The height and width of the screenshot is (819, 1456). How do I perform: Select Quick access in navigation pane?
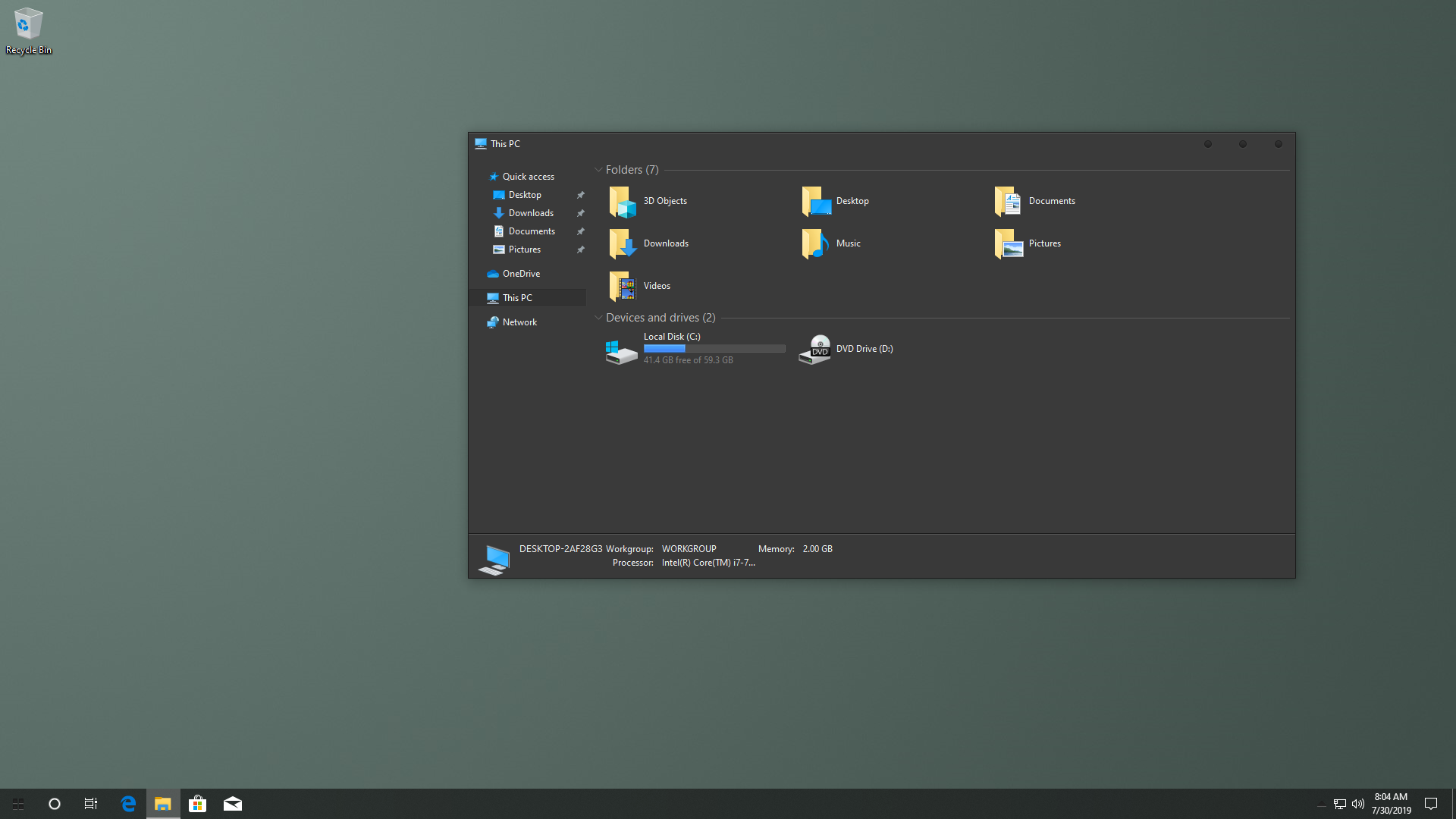click(528, 177)
